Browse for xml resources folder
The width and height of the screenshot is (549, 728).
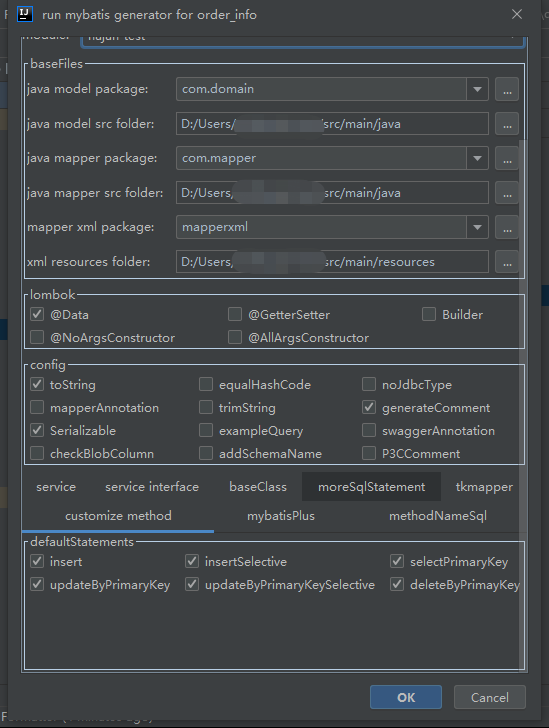(x=507, y=262)
